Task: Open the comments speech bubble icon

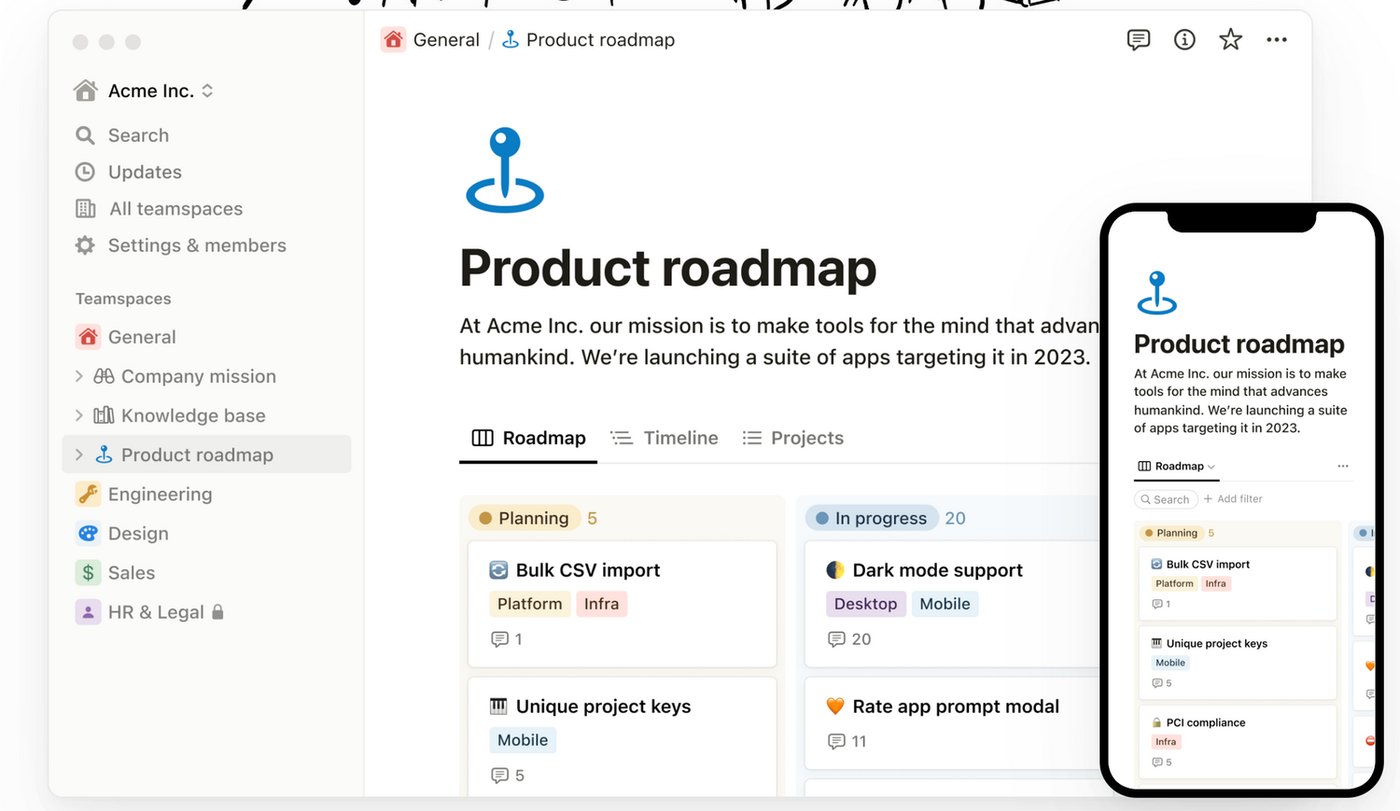Action: click(x=1138, y=40)
